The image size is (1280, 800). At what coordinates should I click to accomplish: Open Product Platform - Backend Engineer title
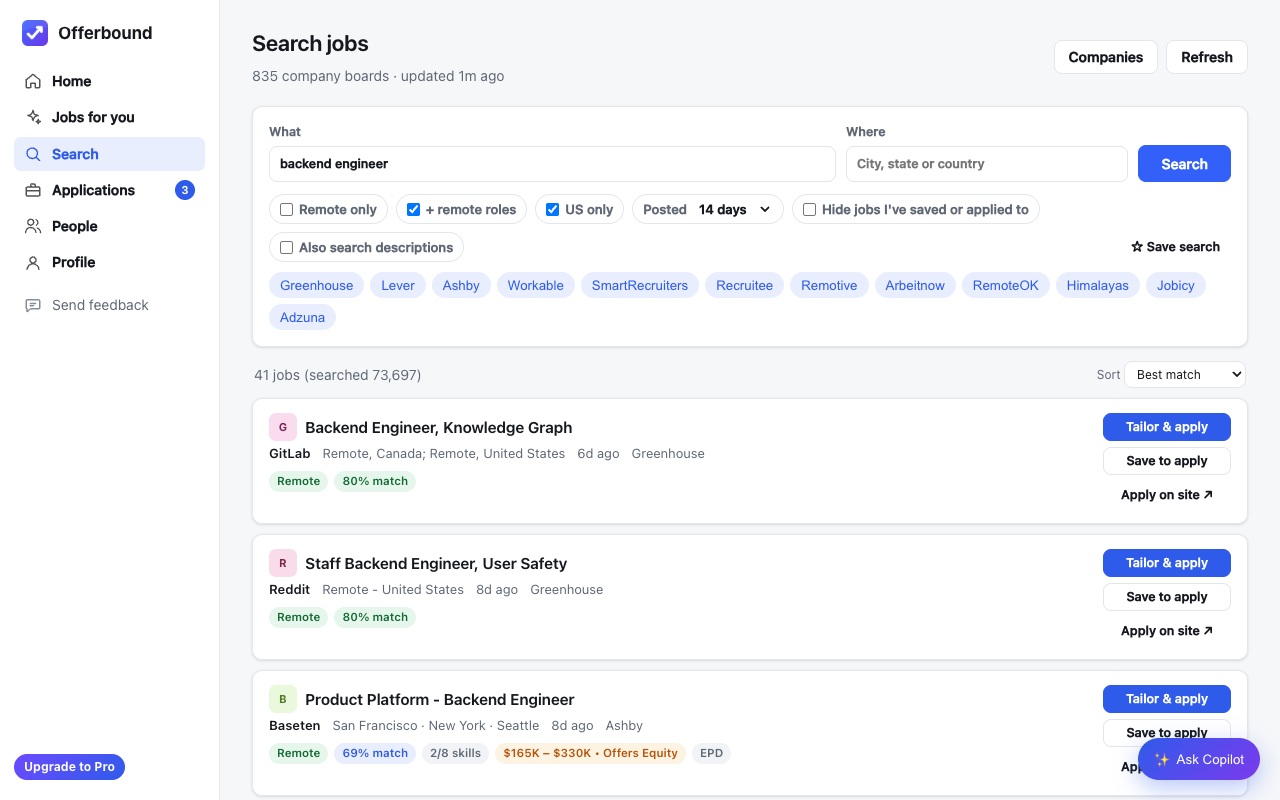click(x=440, y=699)
